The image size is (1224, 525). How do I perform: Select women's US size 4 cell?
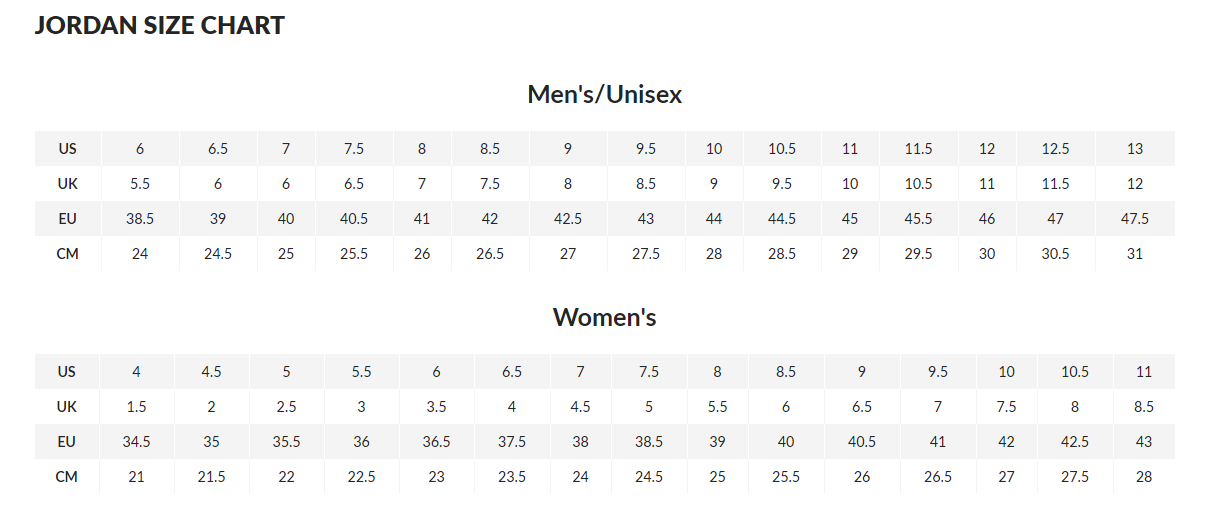(136, 372)
